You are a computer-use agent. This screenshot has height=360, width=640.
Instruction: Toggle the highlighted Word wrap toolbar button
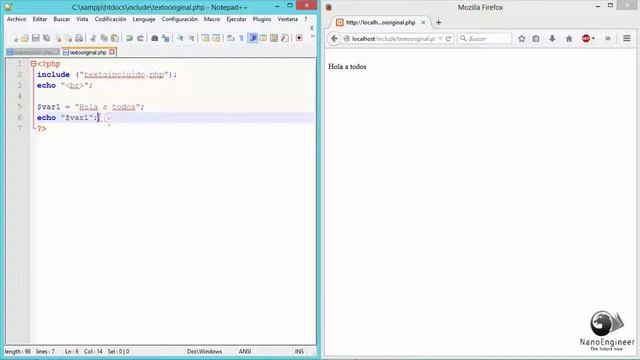tap(253, 38)
